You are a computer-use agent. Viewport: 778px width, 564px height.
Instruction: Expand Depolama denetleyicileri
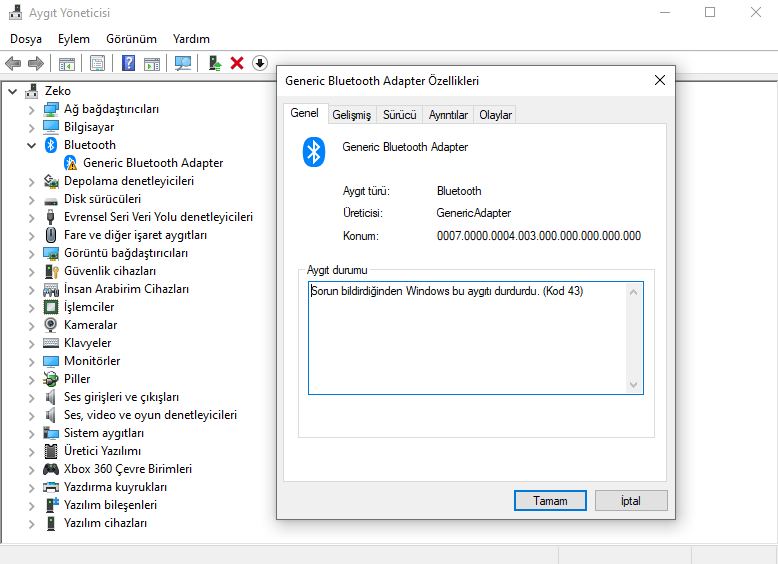point(31,182)
